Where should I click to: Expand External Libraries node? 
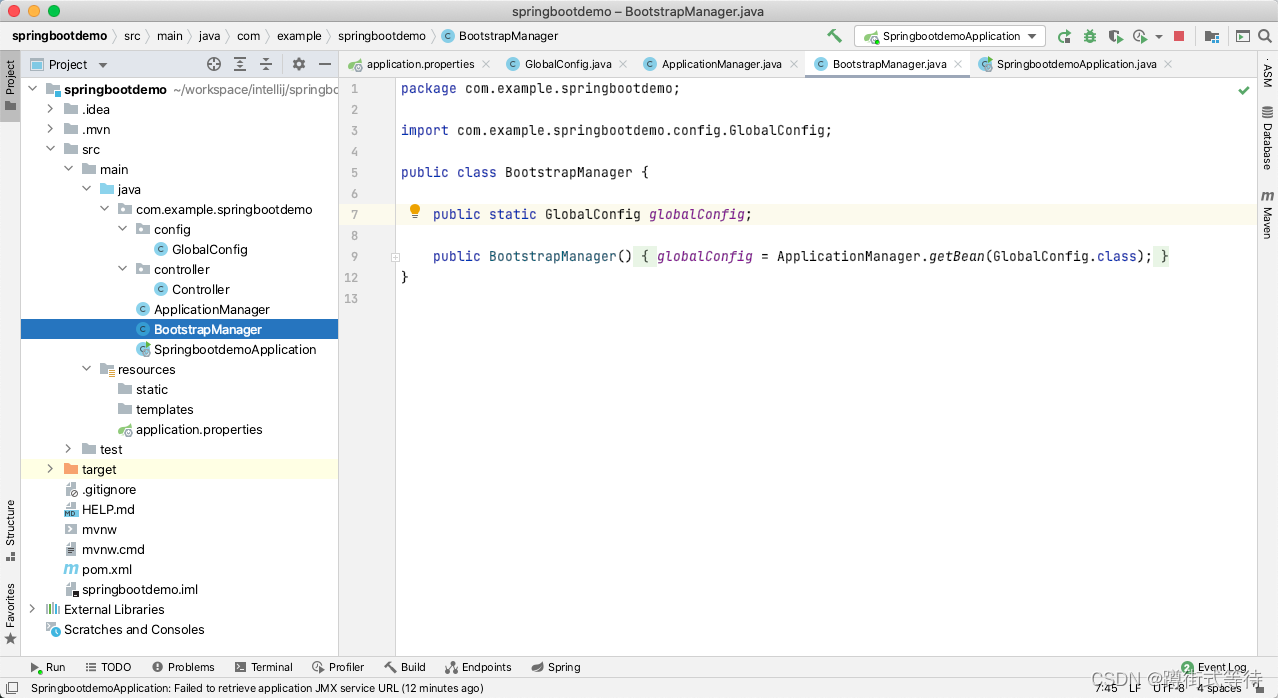(33, 609)
